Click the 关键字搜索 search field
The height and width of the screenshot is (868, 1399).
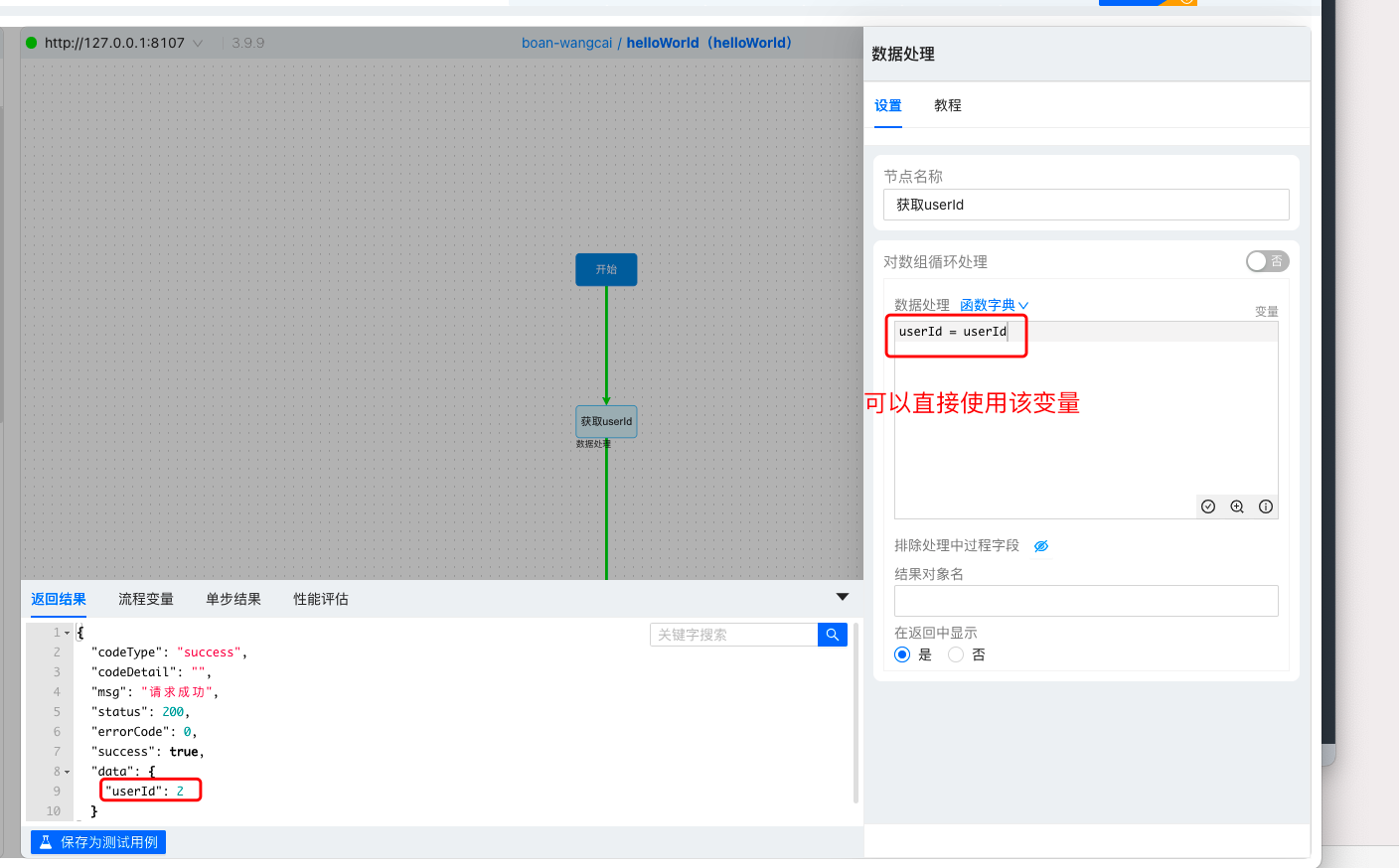point(733,635)
